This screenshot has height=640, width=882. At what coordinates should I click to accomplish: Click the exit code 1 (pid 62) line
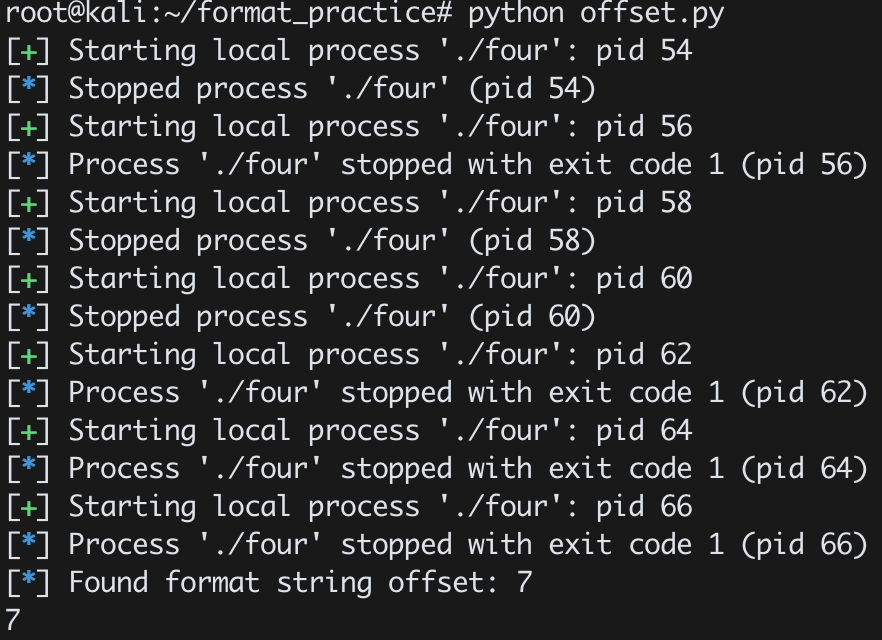pos(438,393)
